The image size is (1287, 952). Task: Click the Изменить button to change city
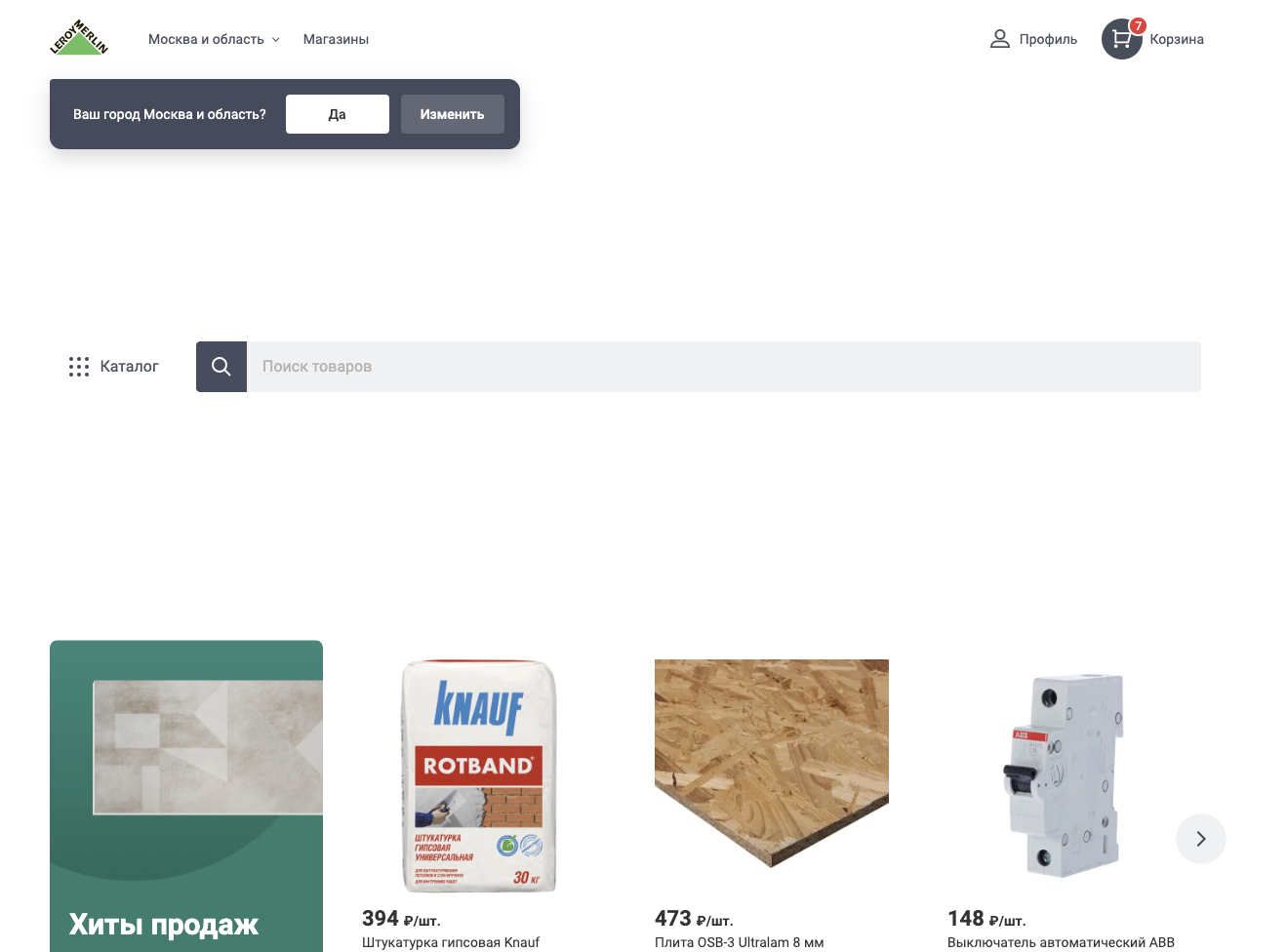pos(453,114)
